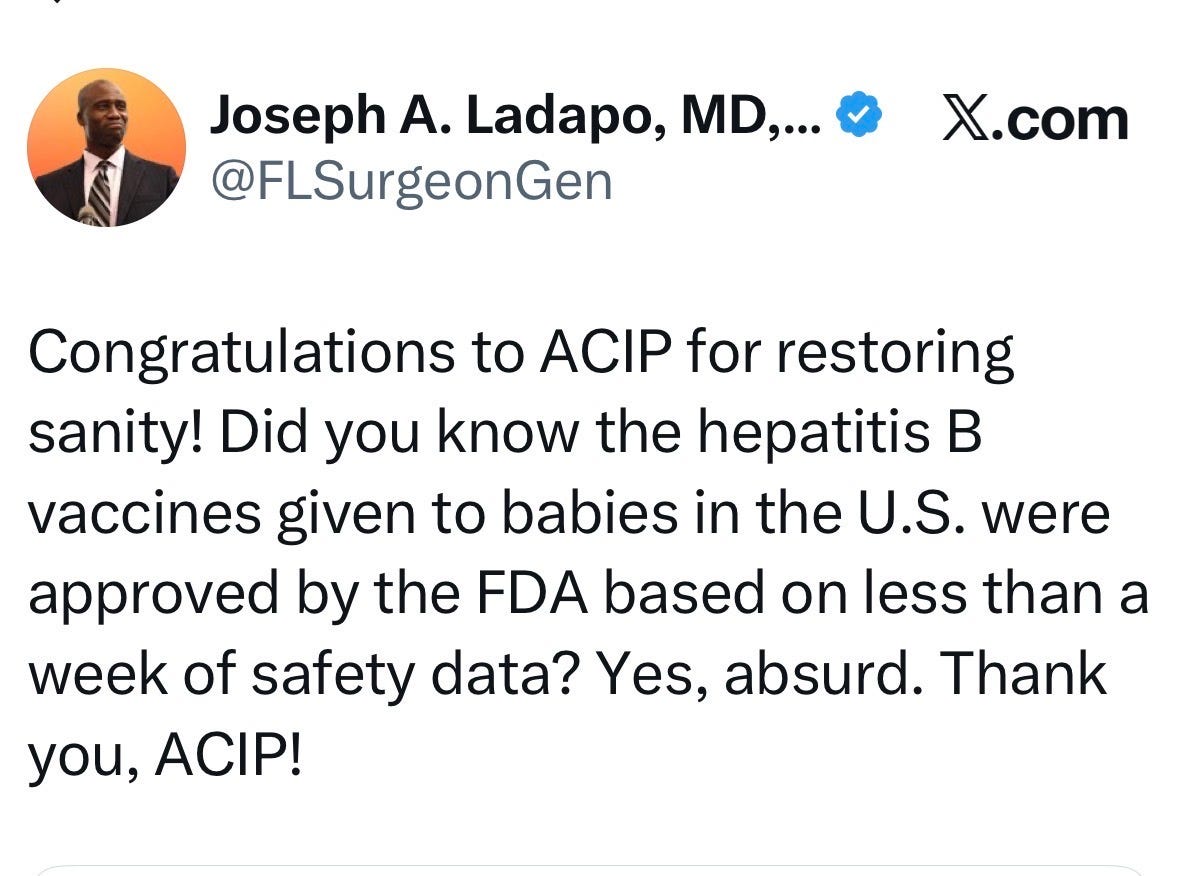Screen dimensions: 1179x876
Task: Open the @FLSurgeonGen handle link
Action: point(411,182)
